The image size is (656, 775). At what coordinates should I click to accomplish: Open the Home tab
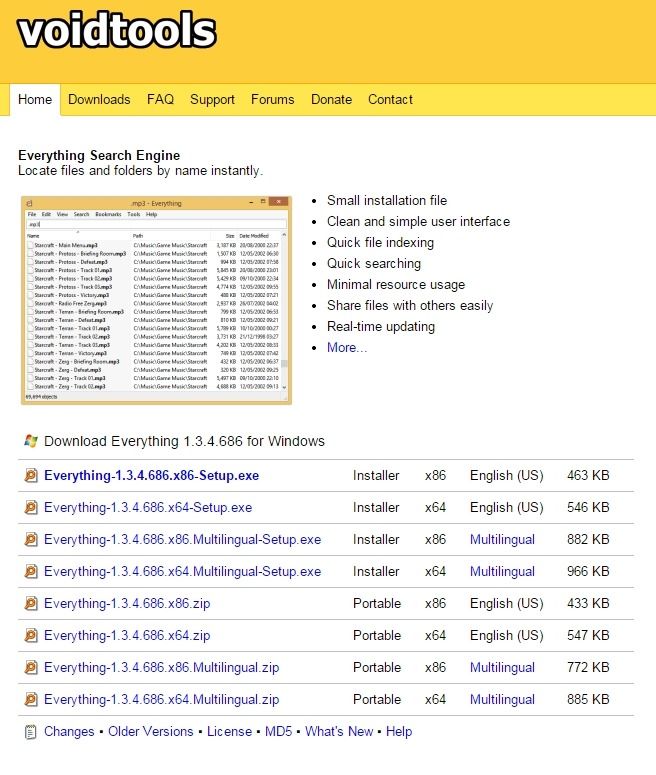coord(35,99)
